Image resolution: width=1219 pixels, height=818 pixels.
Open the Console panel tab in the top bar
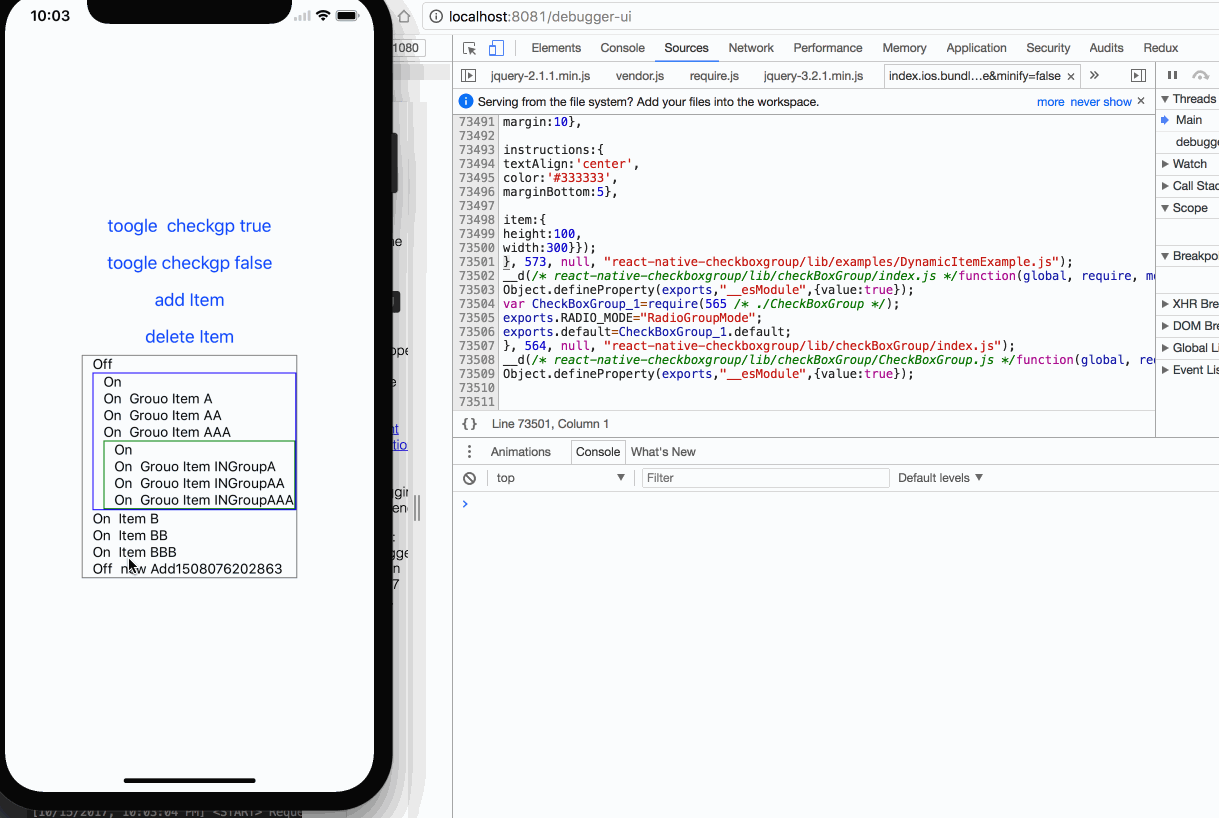(x=622, y=48)
